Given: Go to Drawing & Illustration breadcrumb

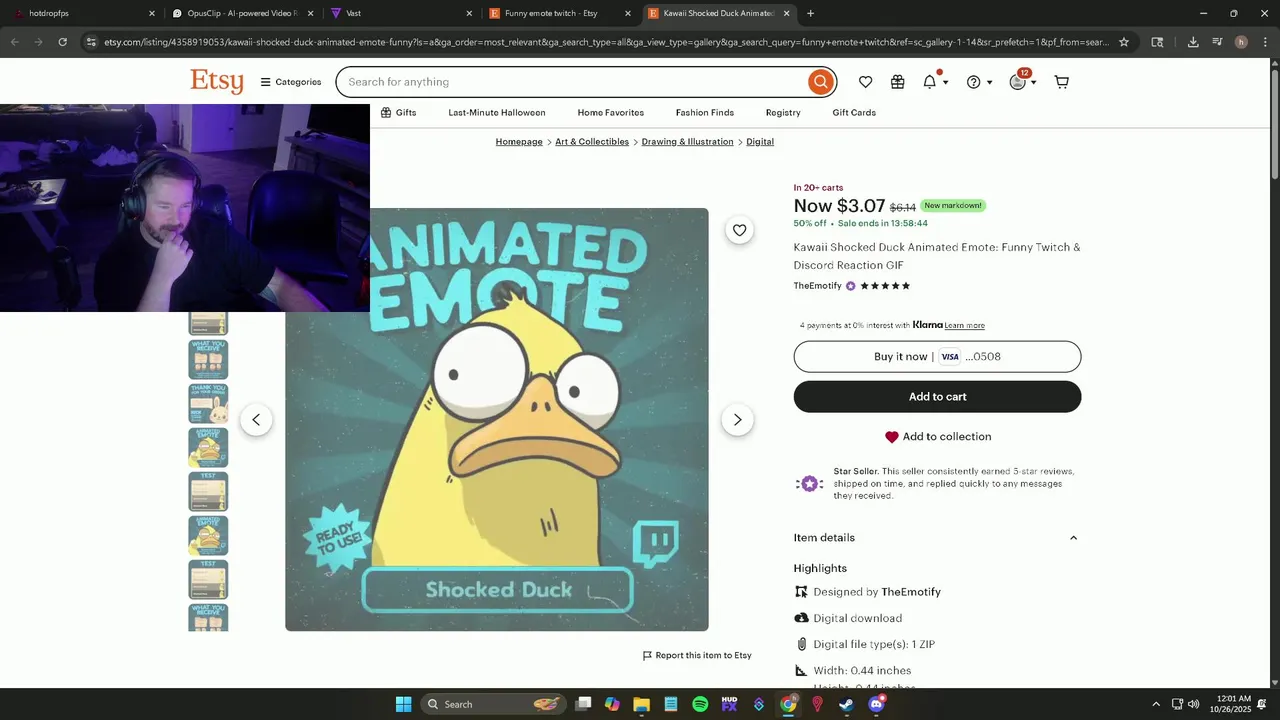Looking at the screenshot, I should pyautogui.click(x=687, y=142).
